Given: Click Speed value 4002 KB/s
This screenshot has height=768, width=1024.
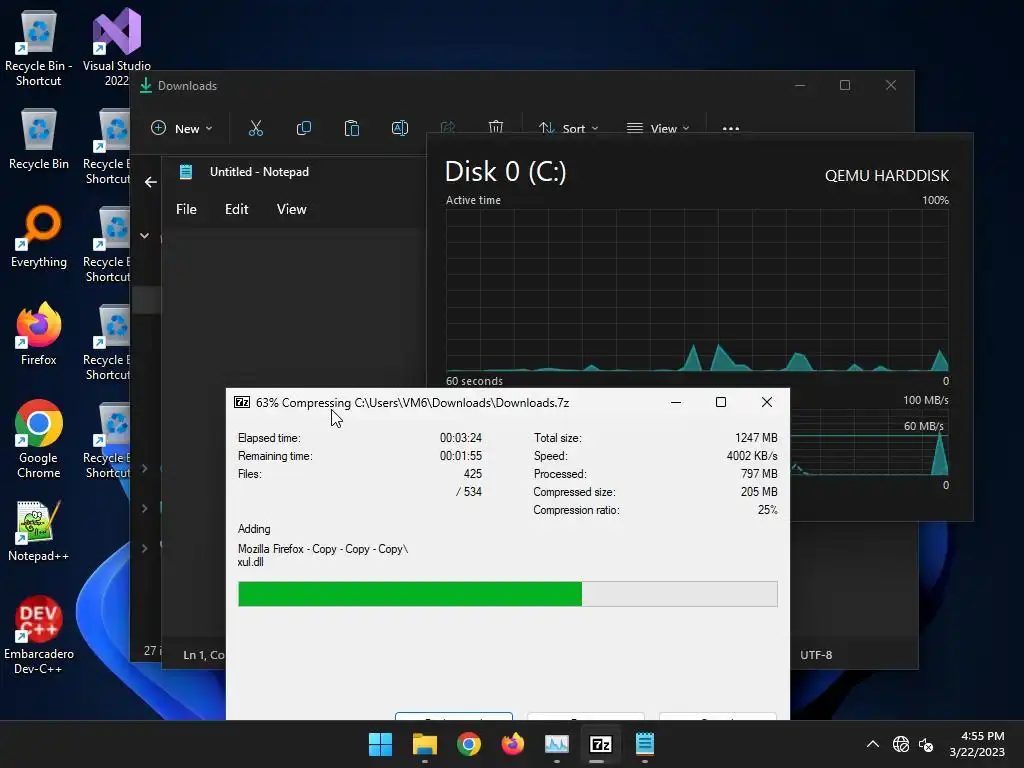Looking at the screenshot, I should (752, 456).
